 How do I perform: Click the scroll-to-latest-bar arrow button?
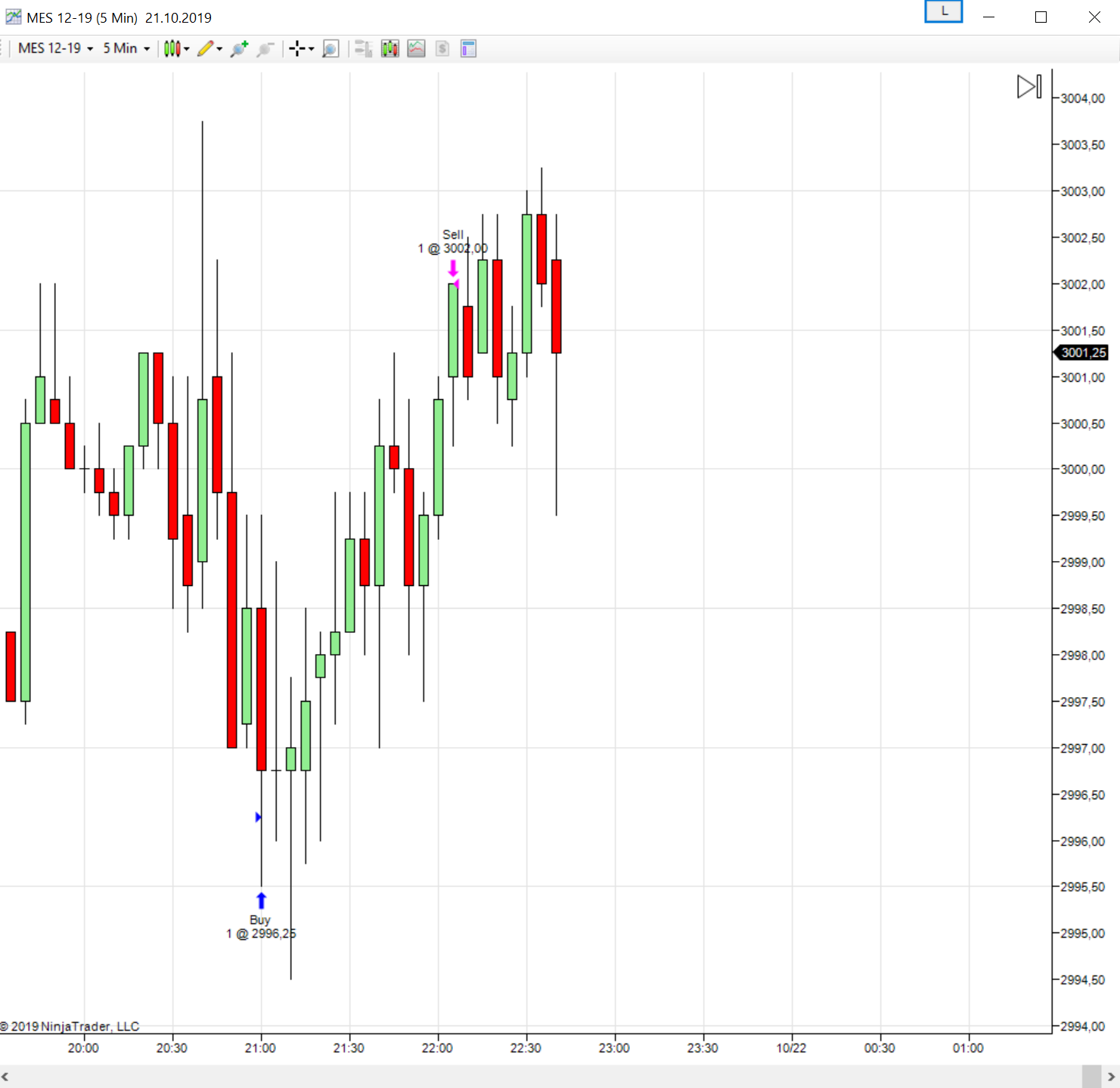coord(1029,86)
